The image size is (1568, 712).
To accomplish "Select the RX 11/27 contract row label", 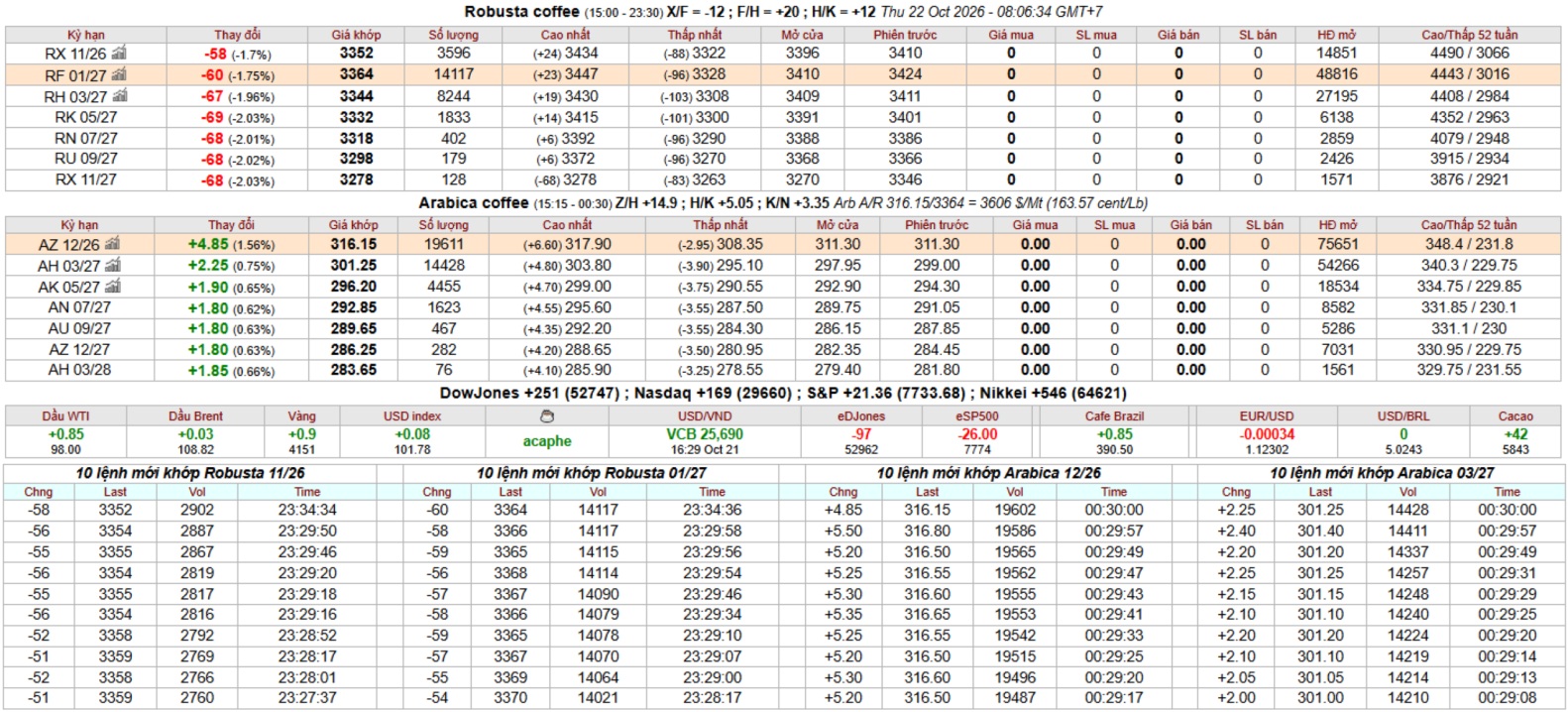I will pos(85,179).
